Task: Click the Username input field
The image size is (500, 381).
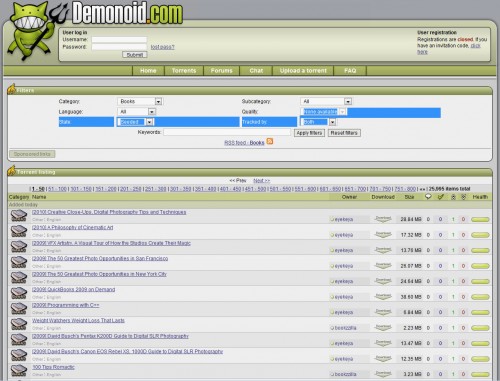Action: [x=119, y=40]
